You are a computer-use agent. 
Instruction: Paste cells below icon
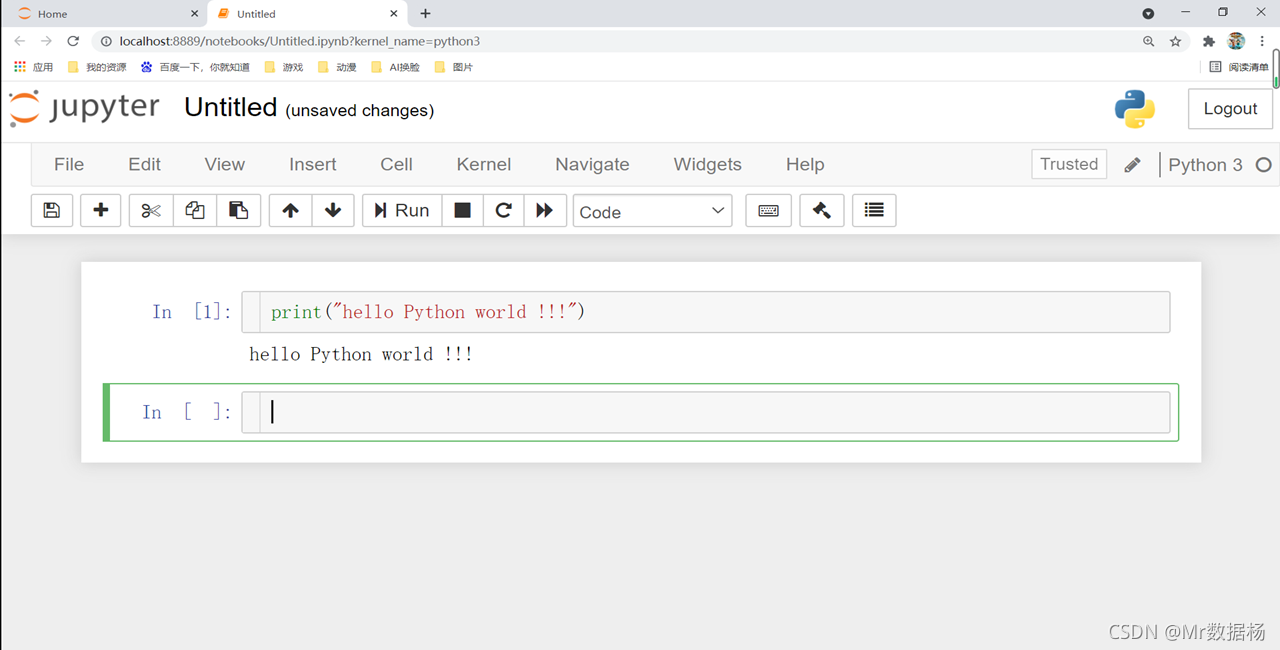pyautogui.click(x=239, y=210)
